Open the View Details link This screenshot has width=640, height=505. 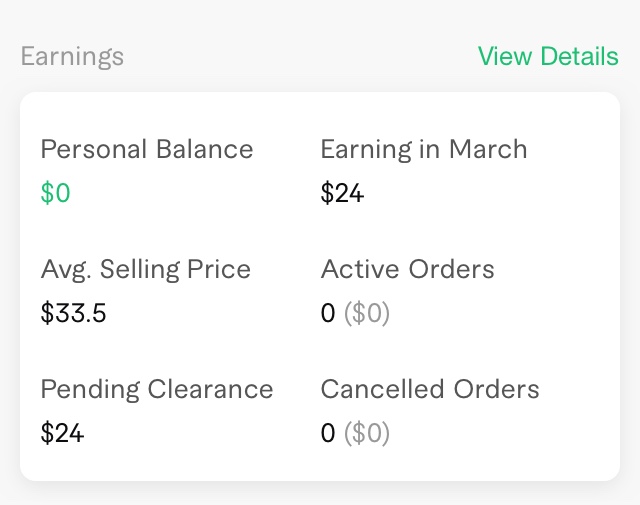(548, 56)
